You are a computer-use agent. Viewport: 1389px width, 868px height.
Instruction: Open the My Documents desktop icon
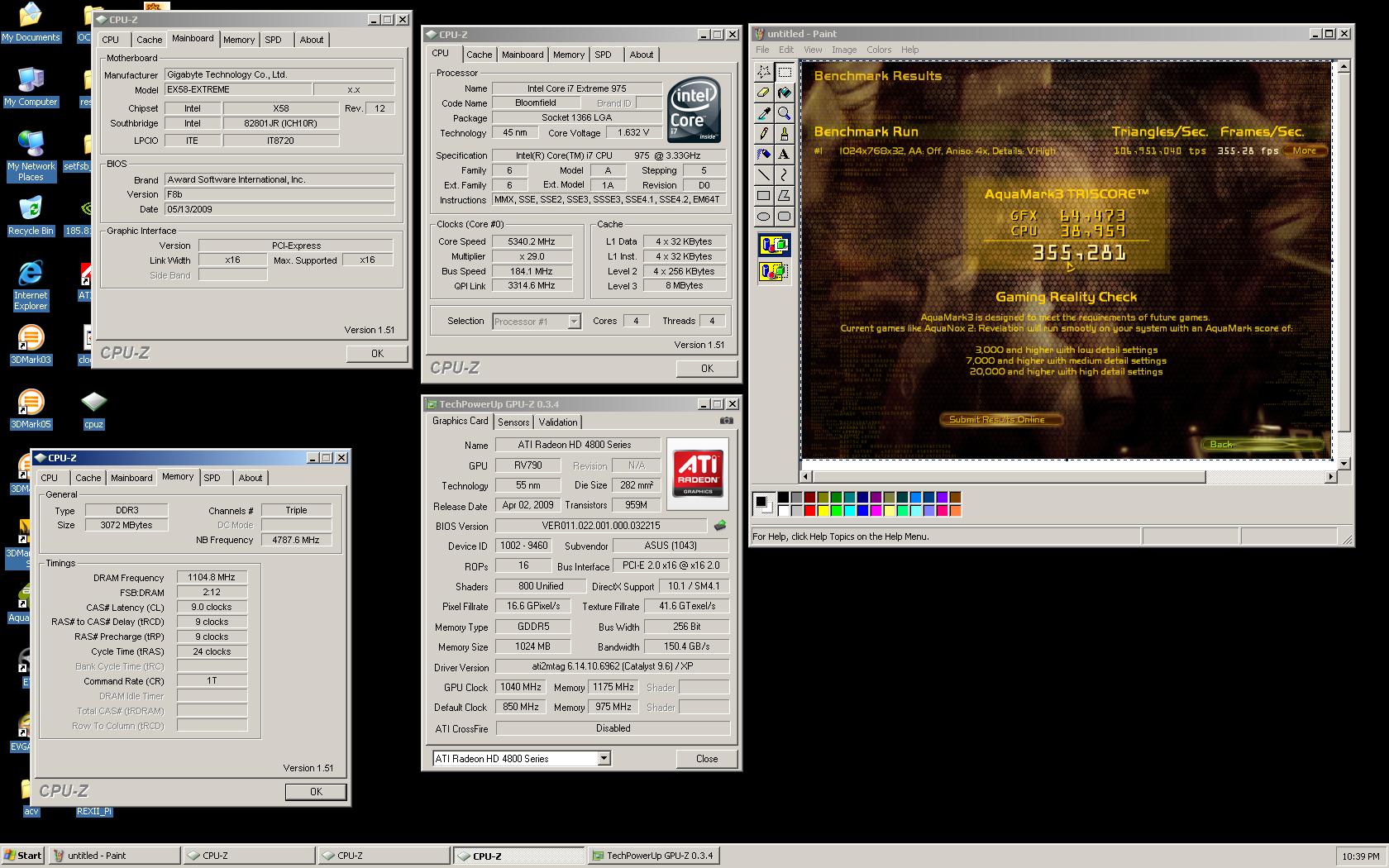(x=31, y=22)
